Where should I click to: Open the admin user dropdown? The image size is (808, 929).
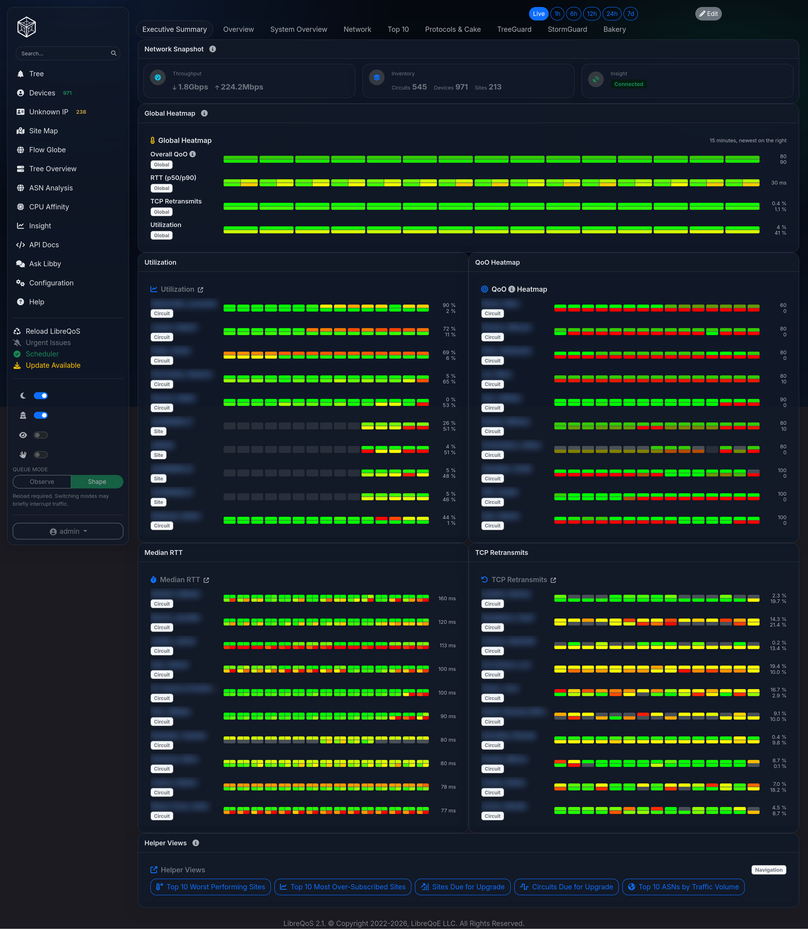(x=68, y=531)
